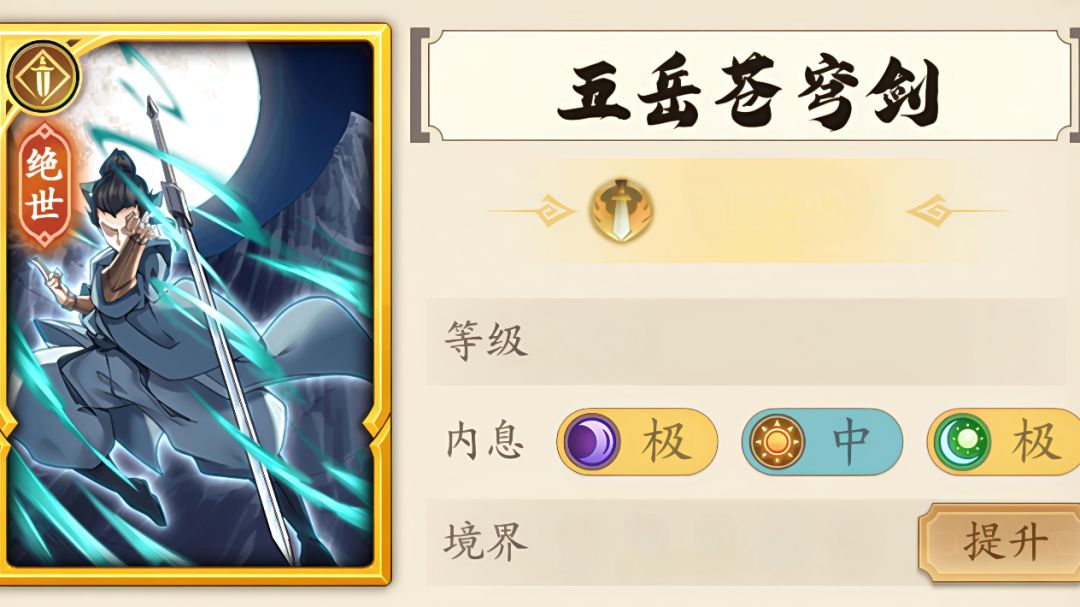
Task: Open the 境界 realm row
Action: 753,542
